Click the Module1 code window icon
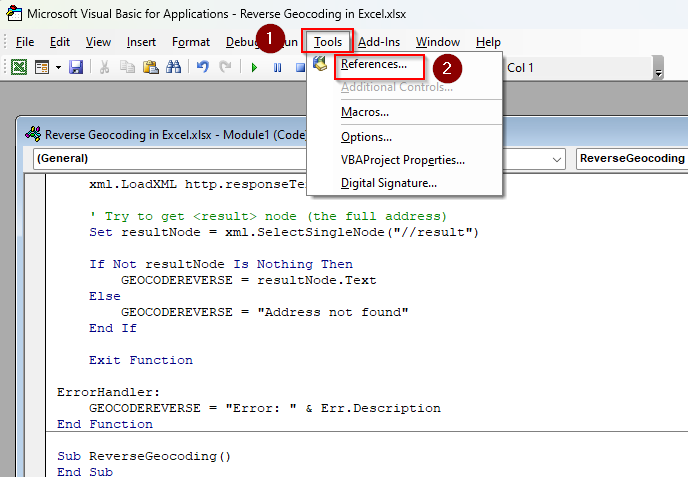The height and width of the screenshot is (477, 688). pos(33,134)
